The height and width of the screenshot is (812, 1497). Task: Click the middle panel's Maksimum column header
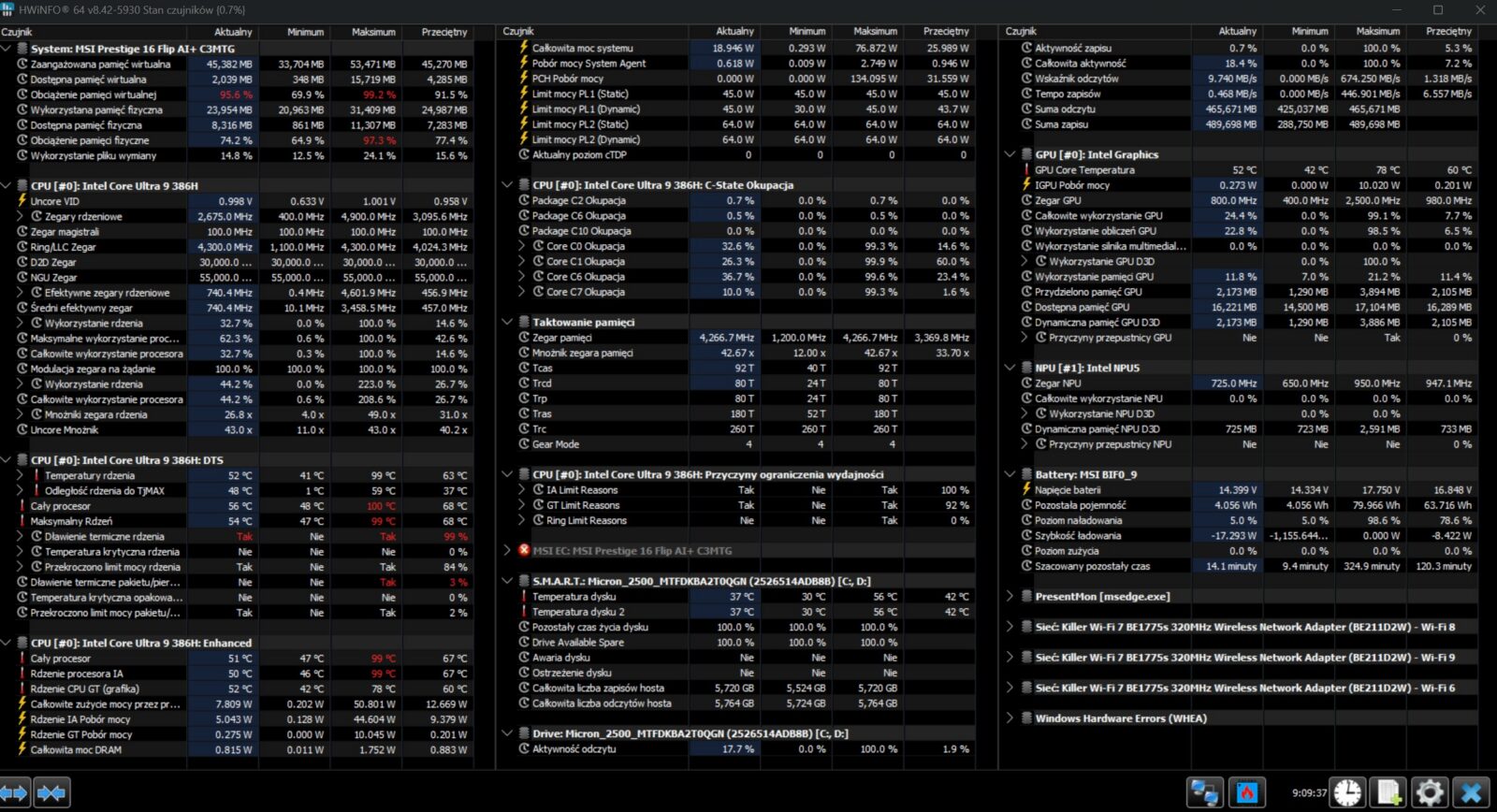[x=875, y=32]
